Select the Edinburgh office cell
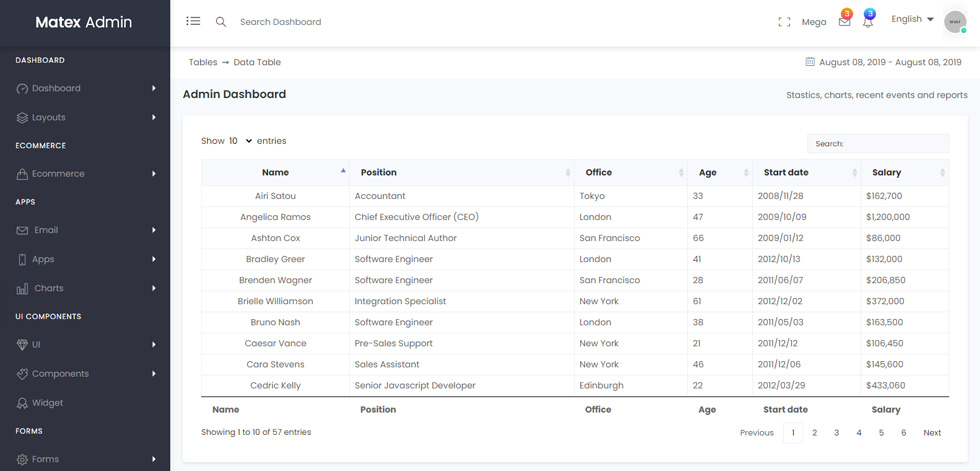The width and height of the screenshot is (980, 471). click(x=631, y=385)
